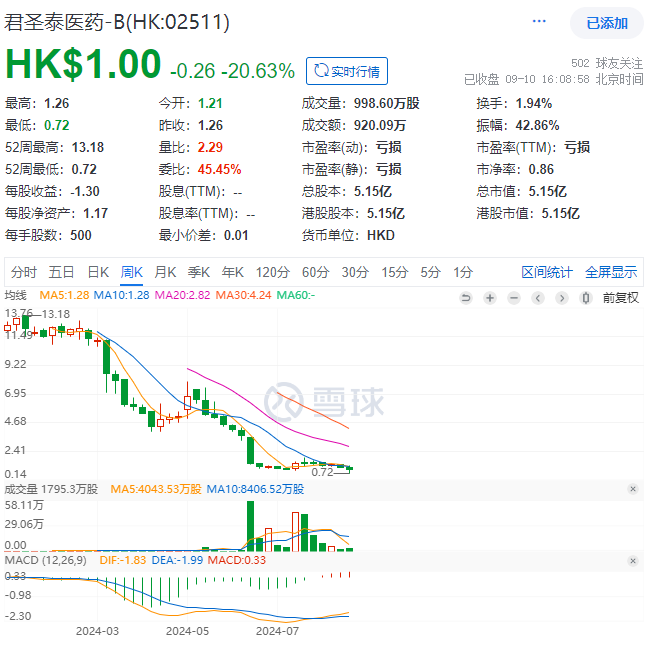Viewport: 646px width, 645px height.
Task: Select the 60分 minute chart tab
Action: [315, 272]
